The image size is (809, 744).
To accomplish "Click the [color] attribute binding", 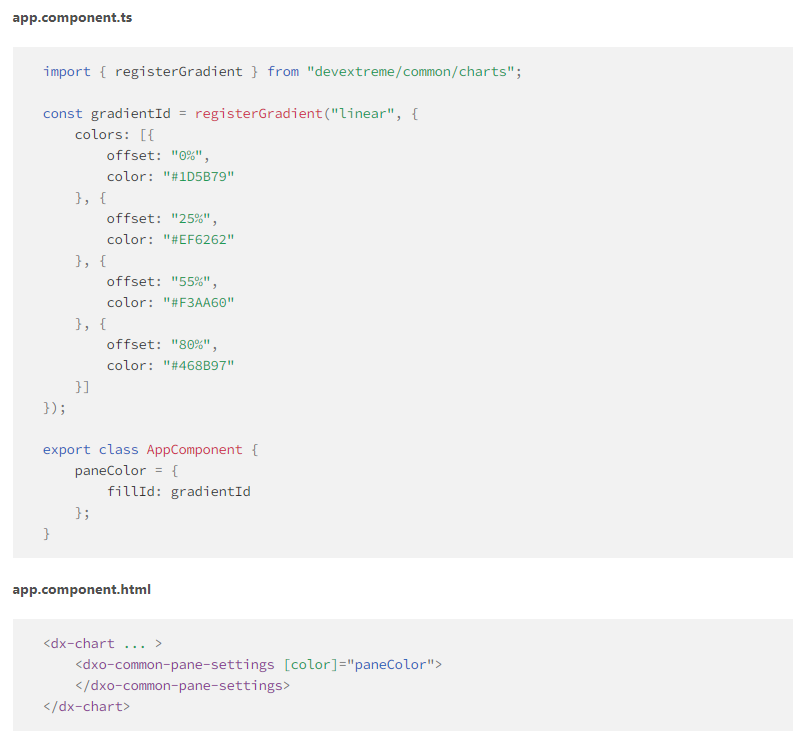I will (311, 665).
